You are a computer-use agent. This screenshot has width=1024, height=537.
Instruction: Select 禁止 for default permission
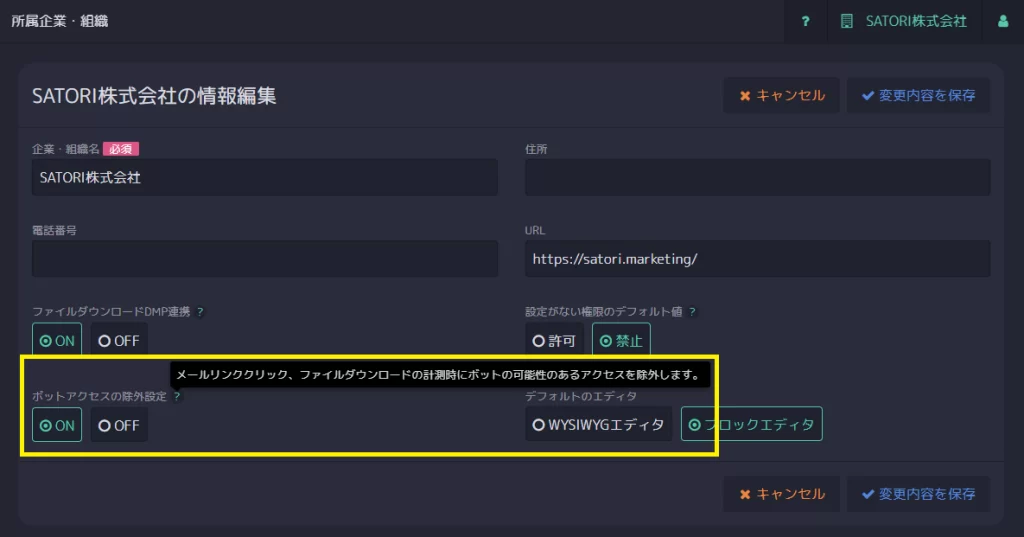click(621, 340)
